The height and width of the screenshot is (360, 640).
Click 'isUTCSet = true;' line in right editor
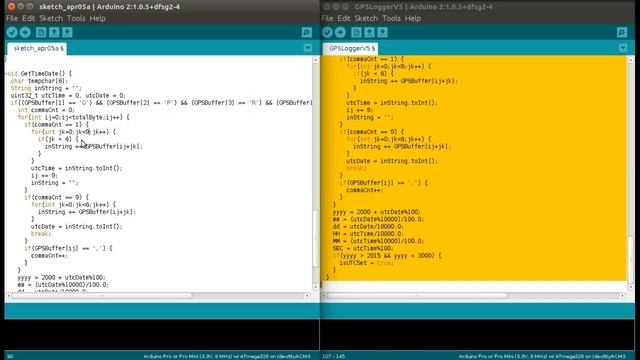(x=367, y=263)
